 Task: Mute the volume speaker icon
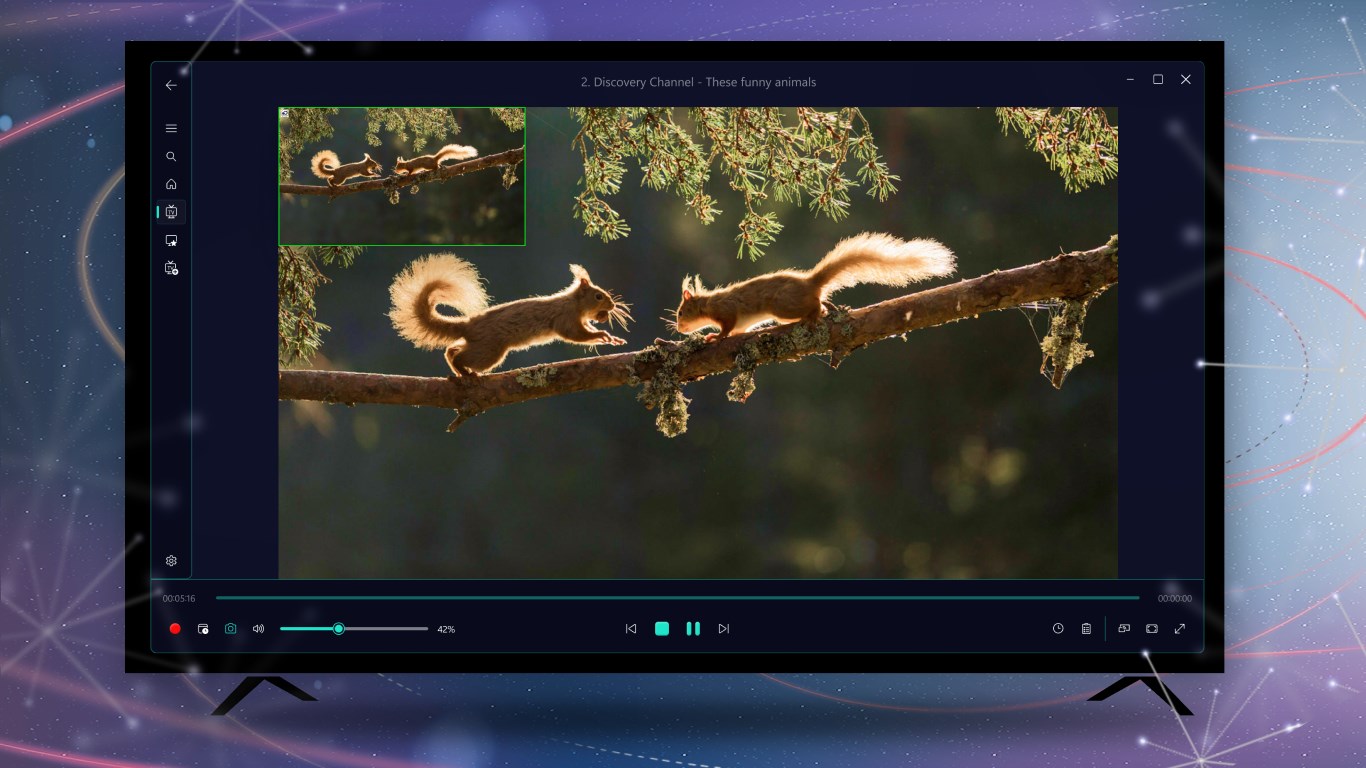click(x=259, y=629)
